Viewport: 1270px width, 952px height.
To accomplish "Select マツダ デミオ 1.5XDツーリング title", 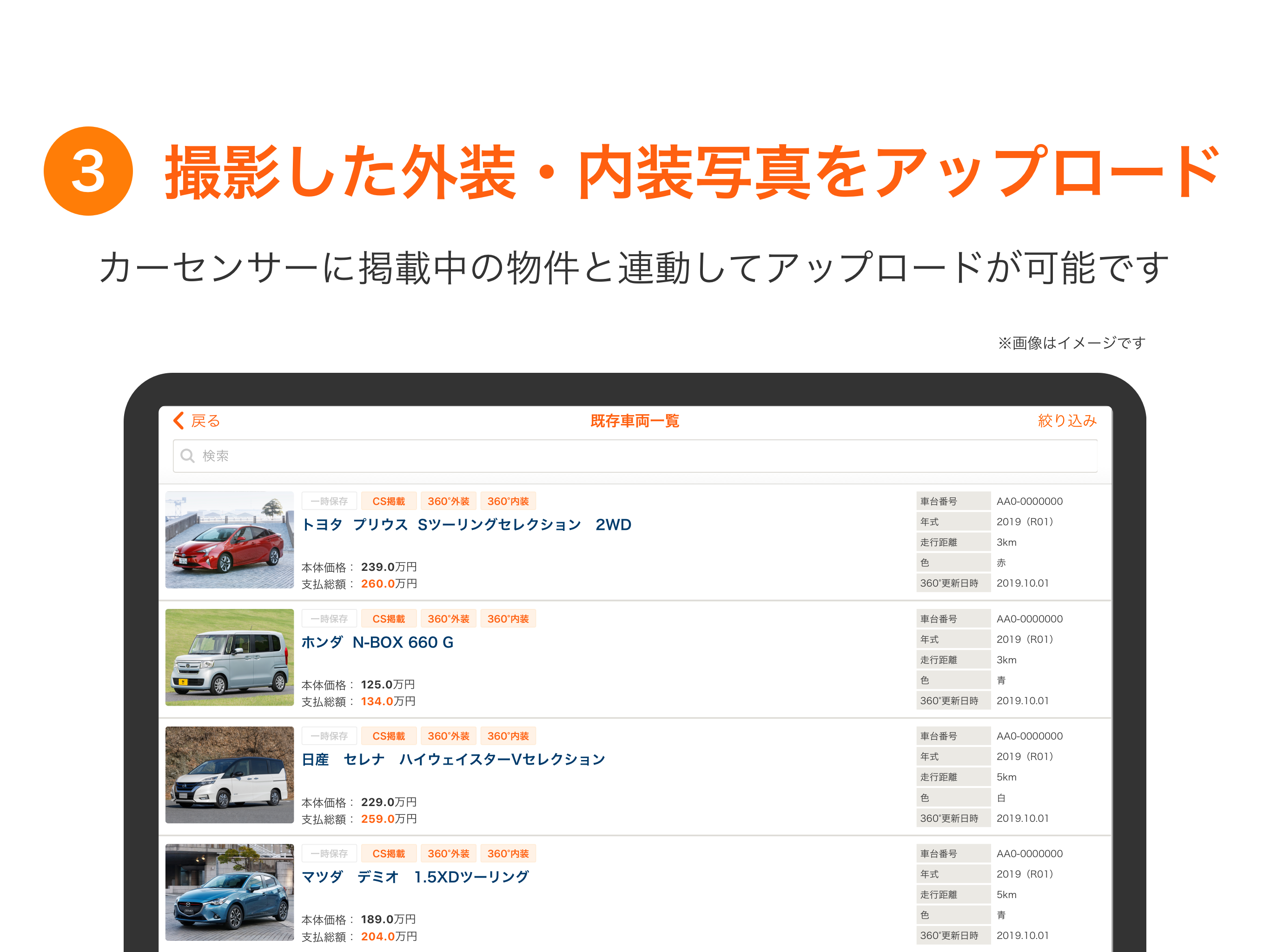I will [x=415, y=877].
